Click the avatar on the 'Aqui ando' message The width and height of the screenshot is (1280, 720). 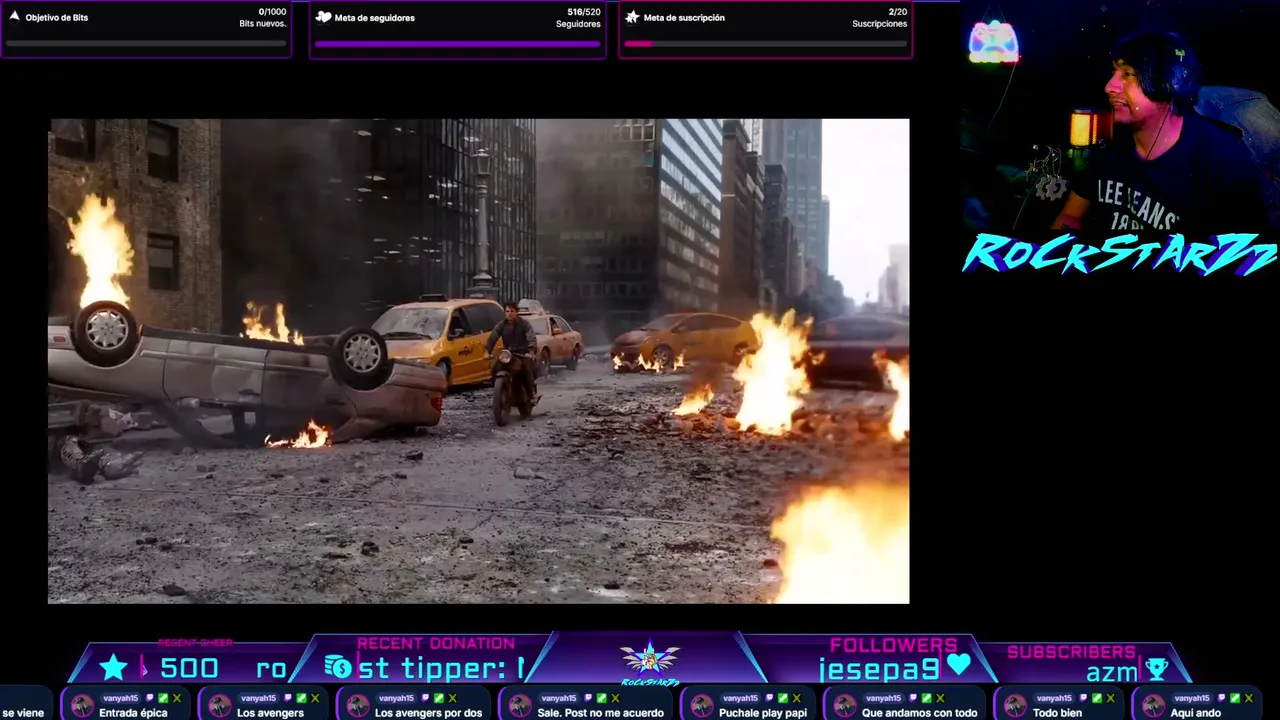[1154, 706]
